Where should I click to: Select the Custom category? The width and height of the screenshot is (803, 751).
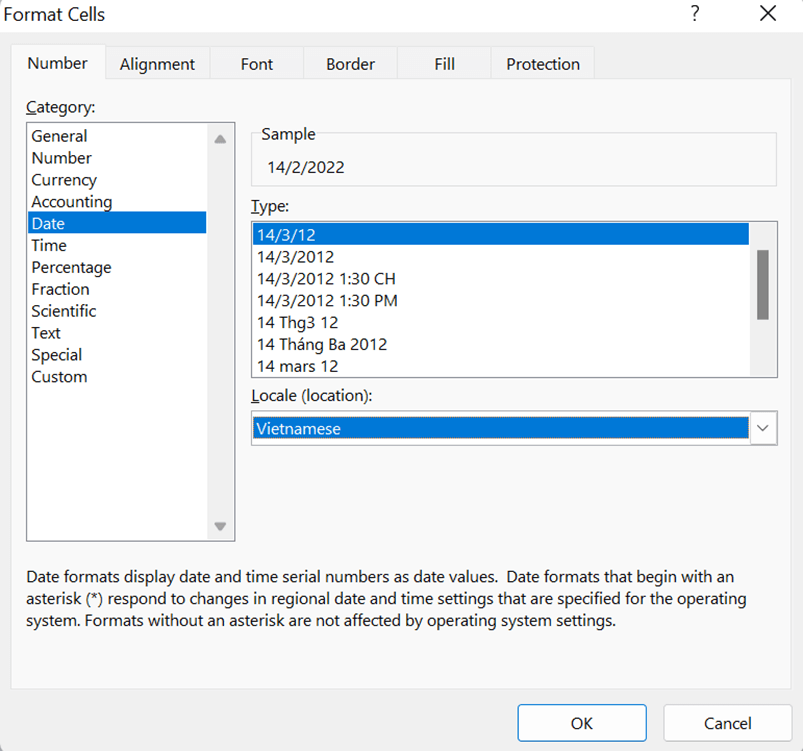[x=59, y=377]
